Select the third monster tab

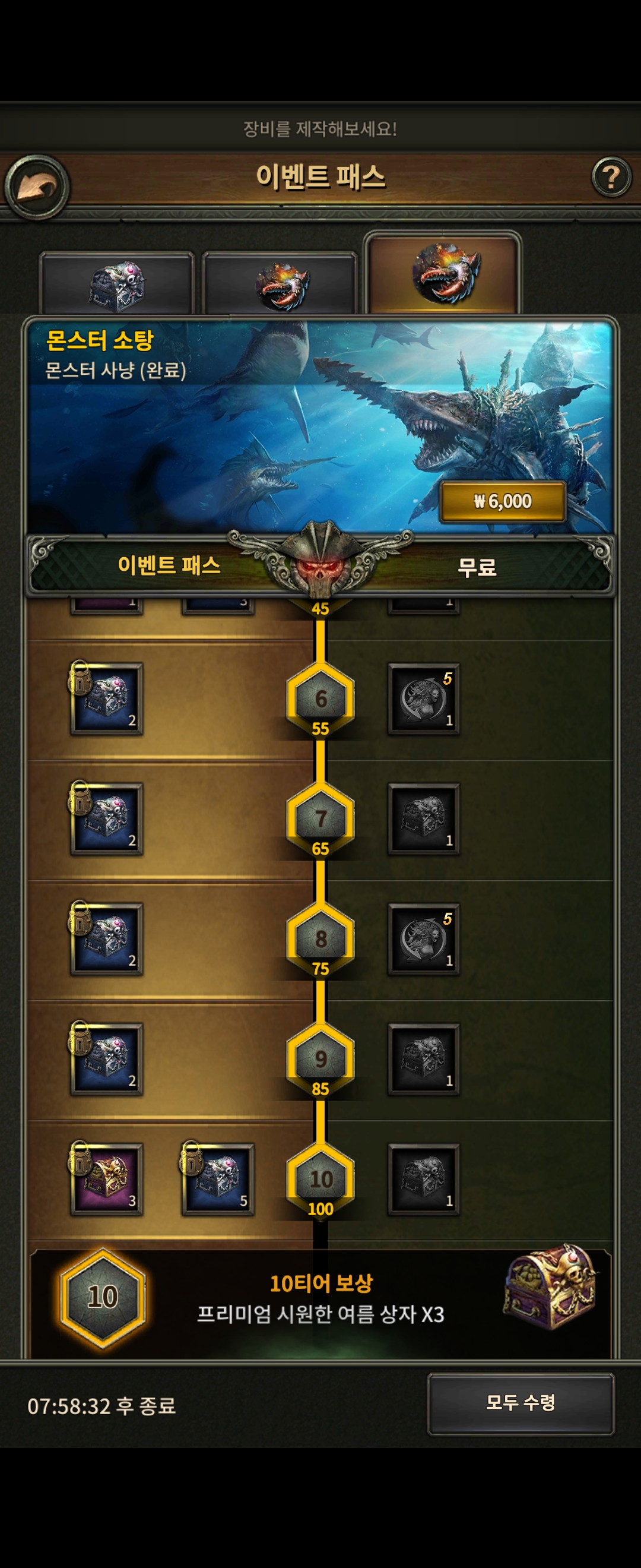pos(443,274)
